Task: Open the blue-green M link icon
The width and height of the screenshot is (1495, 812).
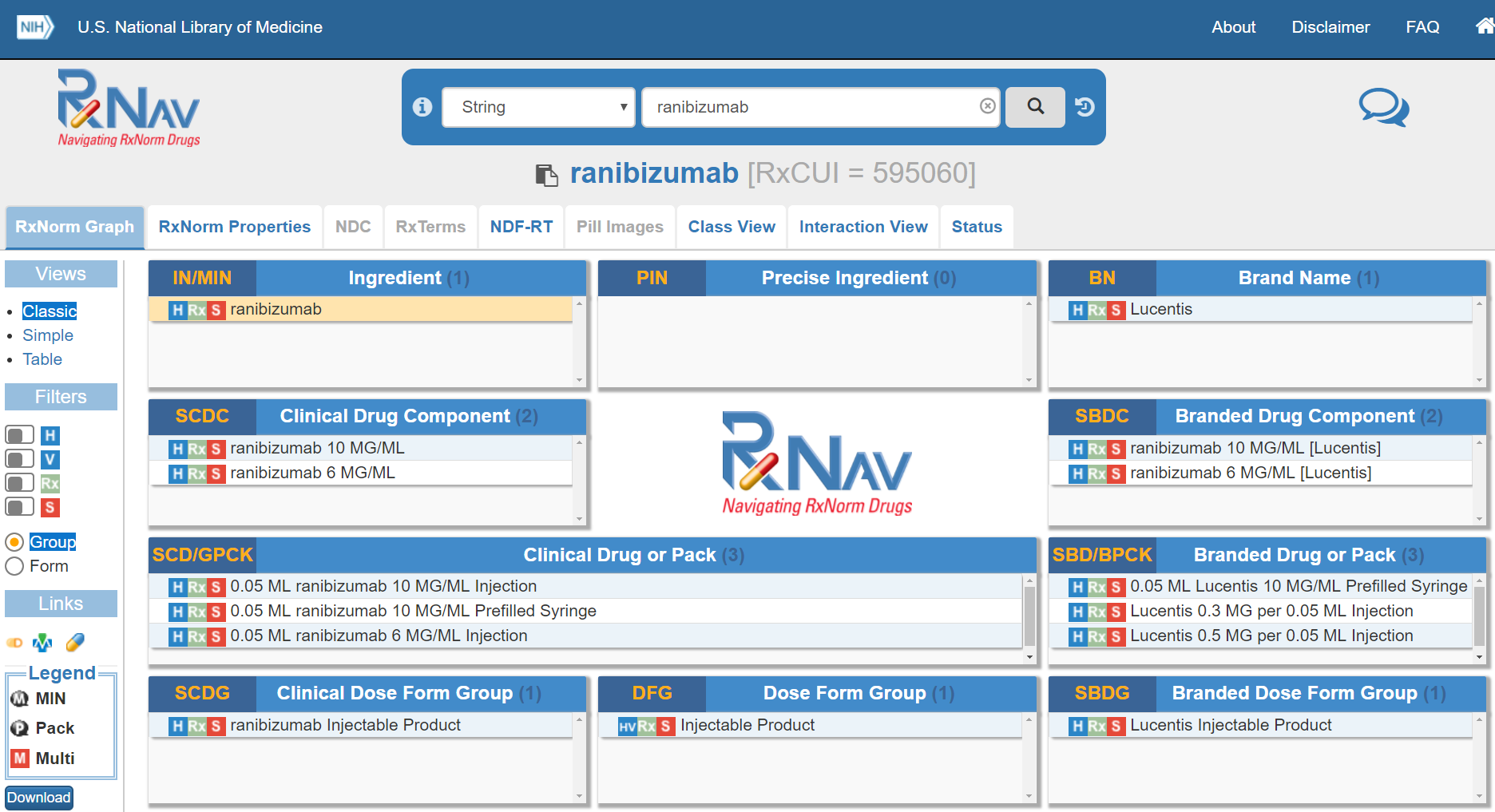Action: pyautogui.click(x=42, y=643)
